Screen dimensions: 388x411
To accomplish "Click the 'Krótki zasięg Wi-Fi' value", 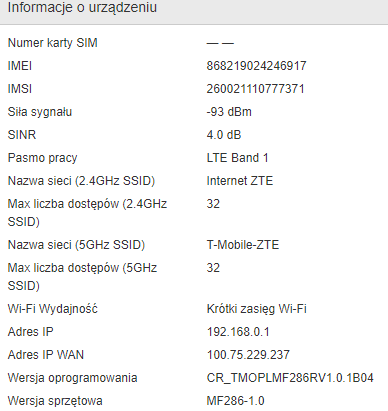I will tap(256, 309).
